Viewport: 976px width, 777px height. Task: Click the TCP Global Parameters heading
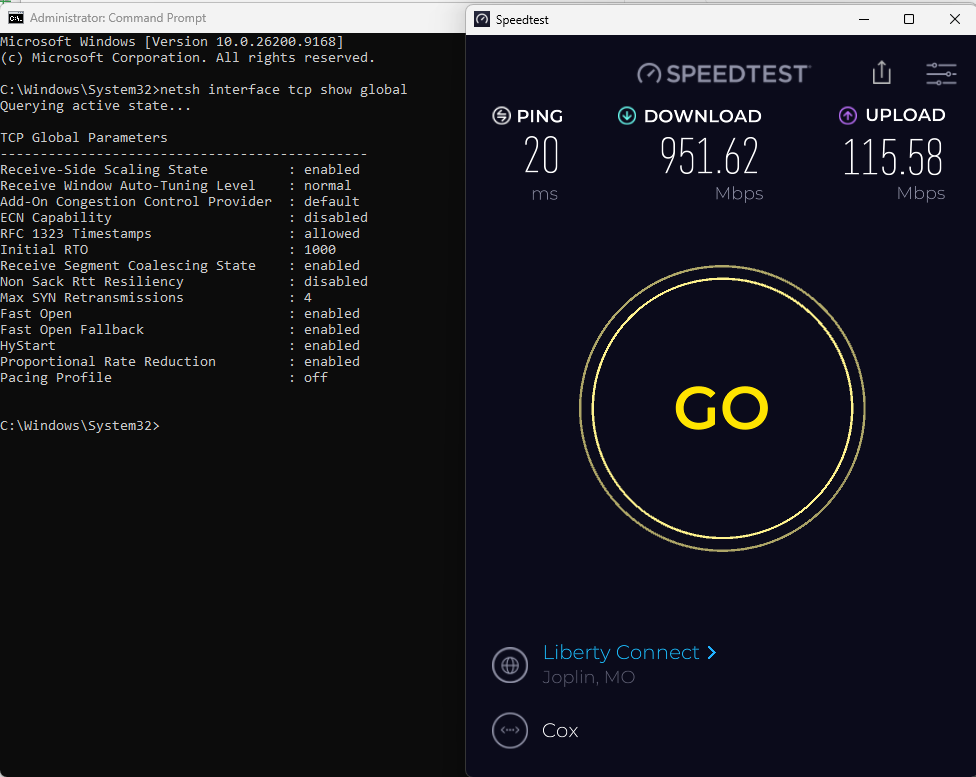tap(84, 138)
